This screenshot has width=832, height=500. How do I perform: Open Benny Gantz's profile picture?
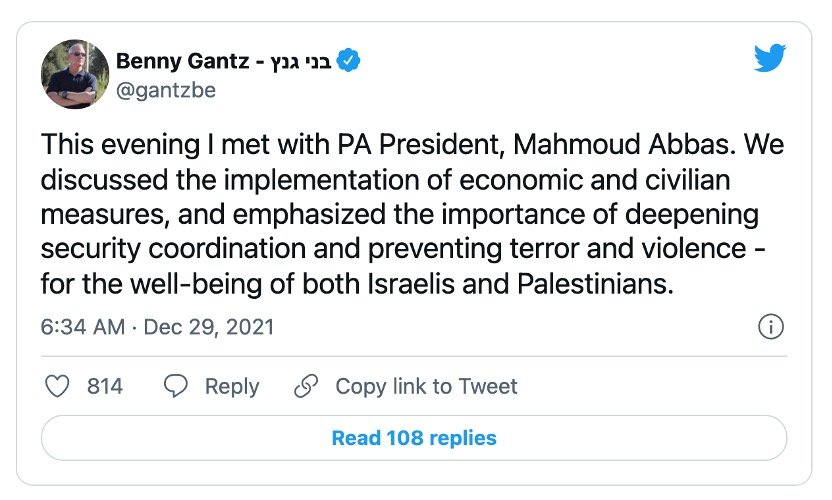pyautogui.click(x=75, y=75)
